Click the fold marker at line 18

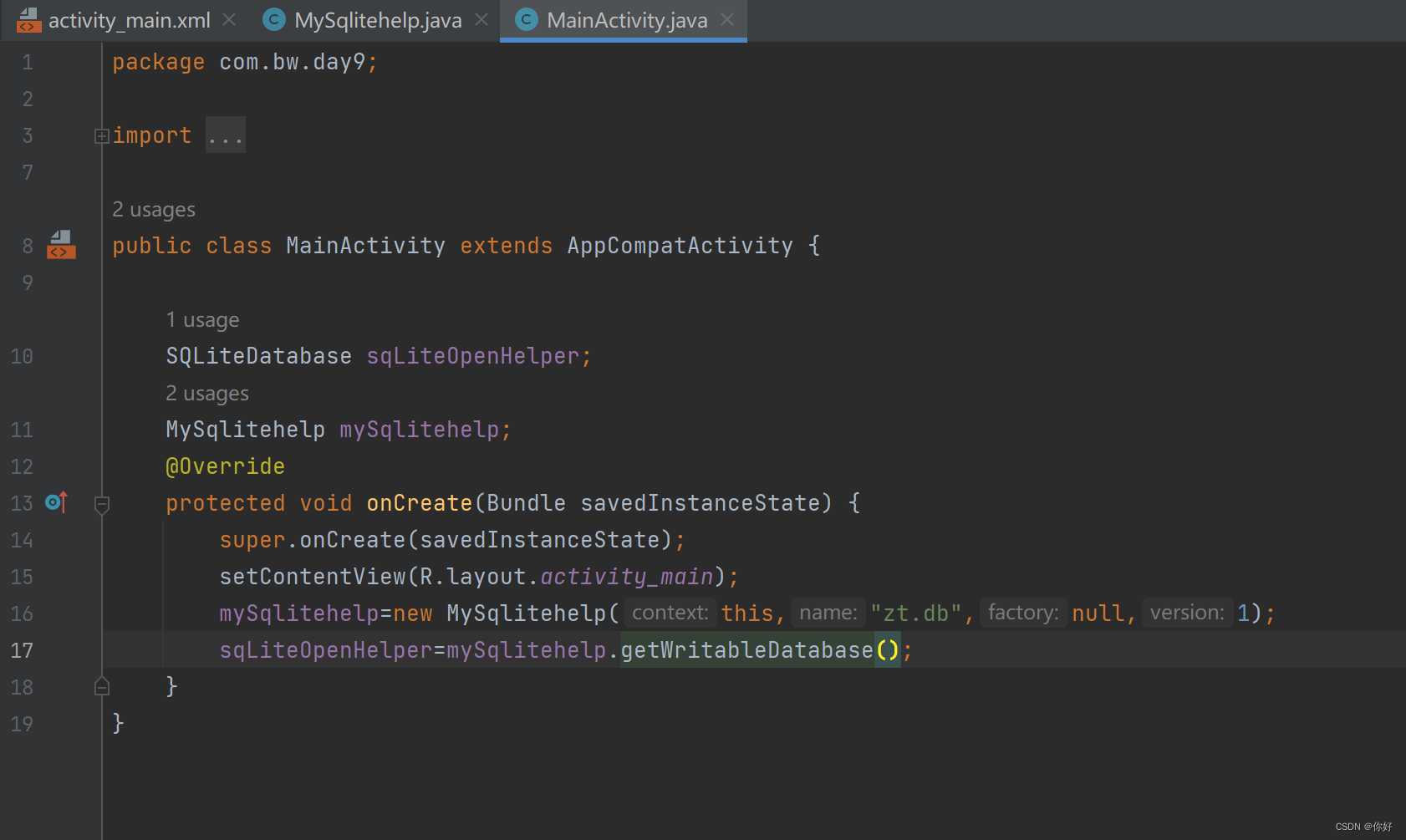point(101,686)
